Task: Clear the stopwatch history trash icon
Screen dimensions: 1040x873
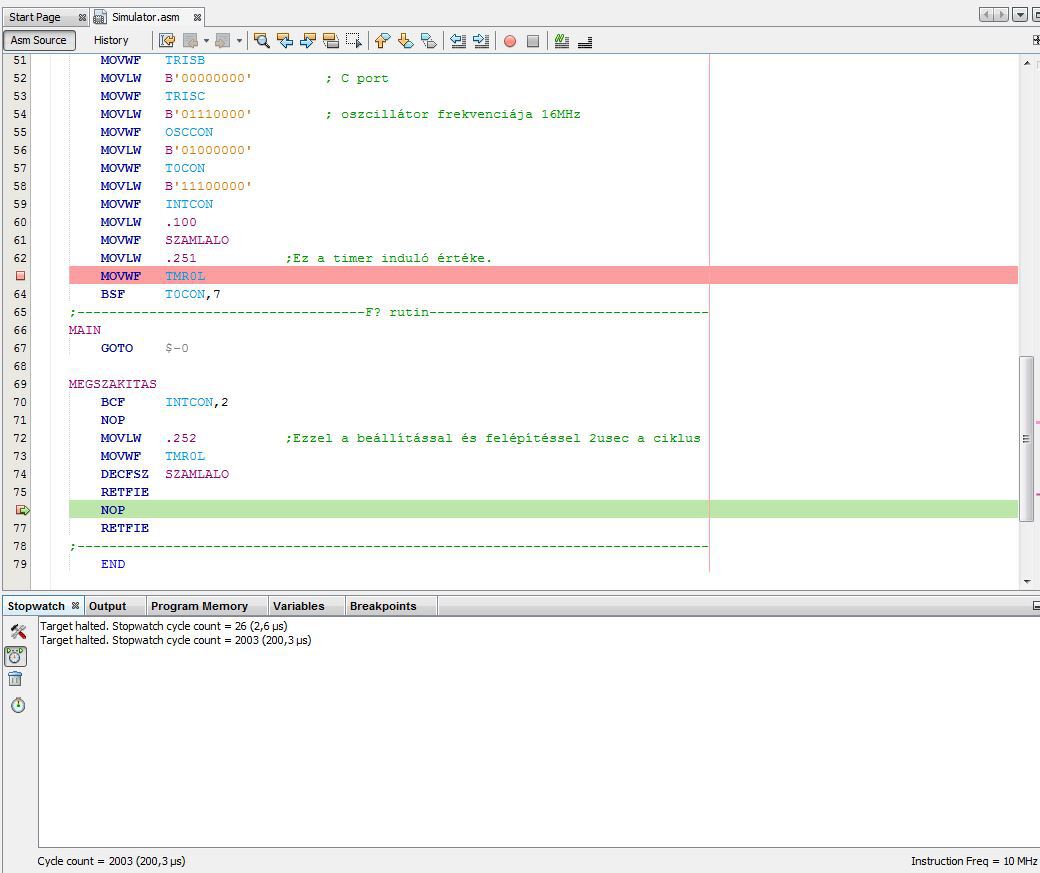Action: coord(16,679)
